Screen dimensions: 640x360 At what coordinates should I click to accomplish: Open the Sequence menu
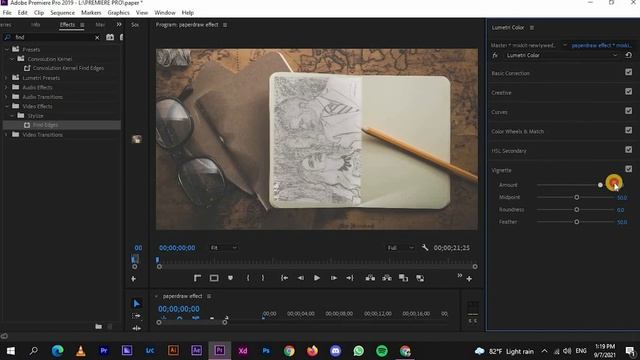tap(62, 13)
